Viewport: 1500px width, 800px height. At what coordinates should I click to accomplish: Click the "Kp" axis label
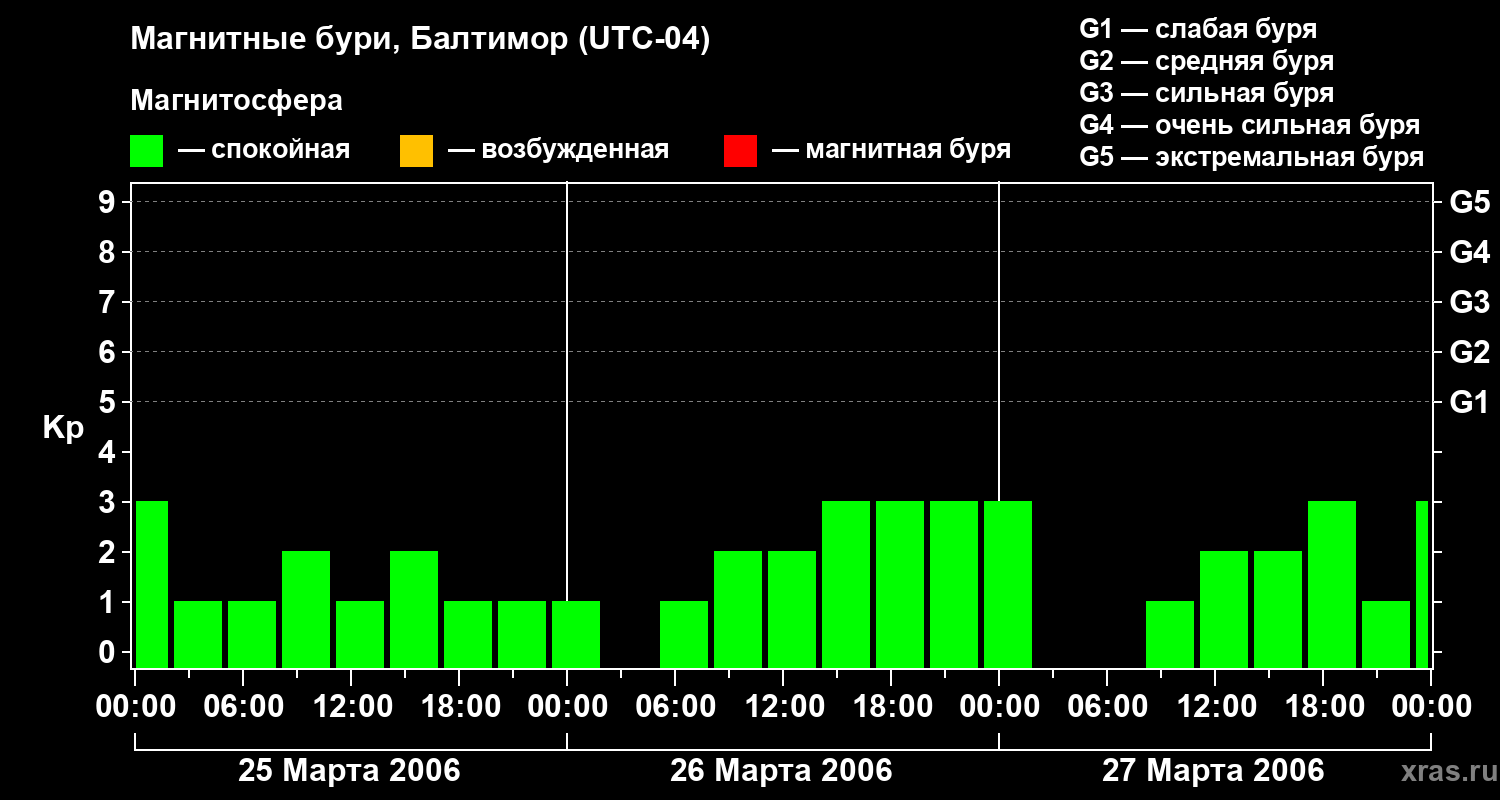(x=63, y=428)
